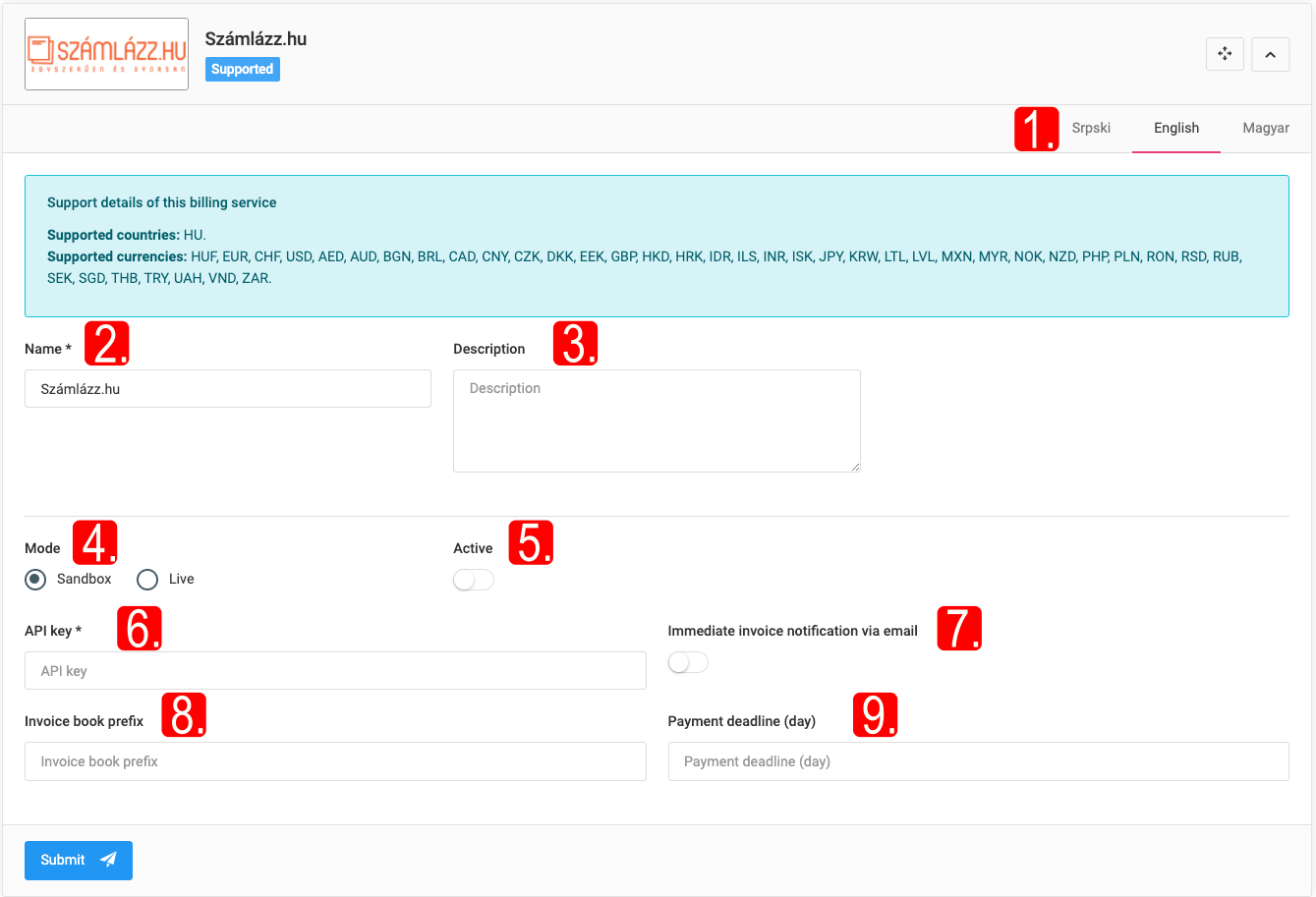The image size is (1316, 897).
Task: Collapse the Számlázz.hu panel with chevron
Action: click(1270, 54)
